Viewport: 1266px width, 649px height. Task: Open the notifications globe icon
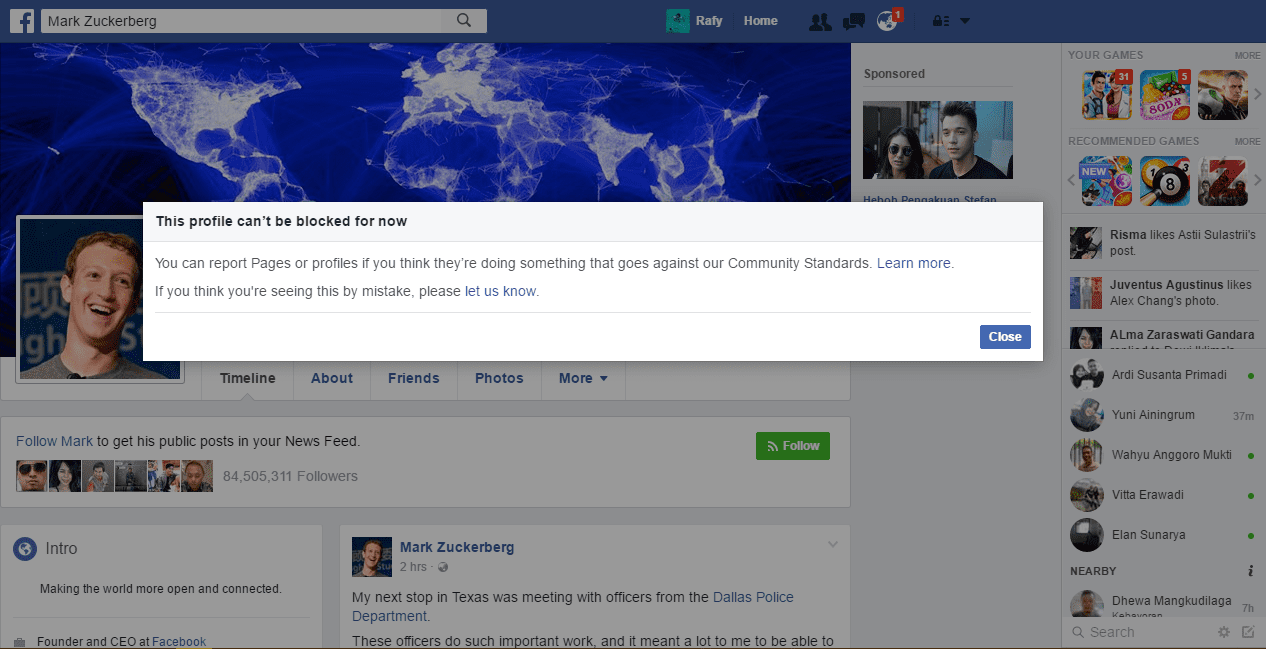[x=887, y=21]
